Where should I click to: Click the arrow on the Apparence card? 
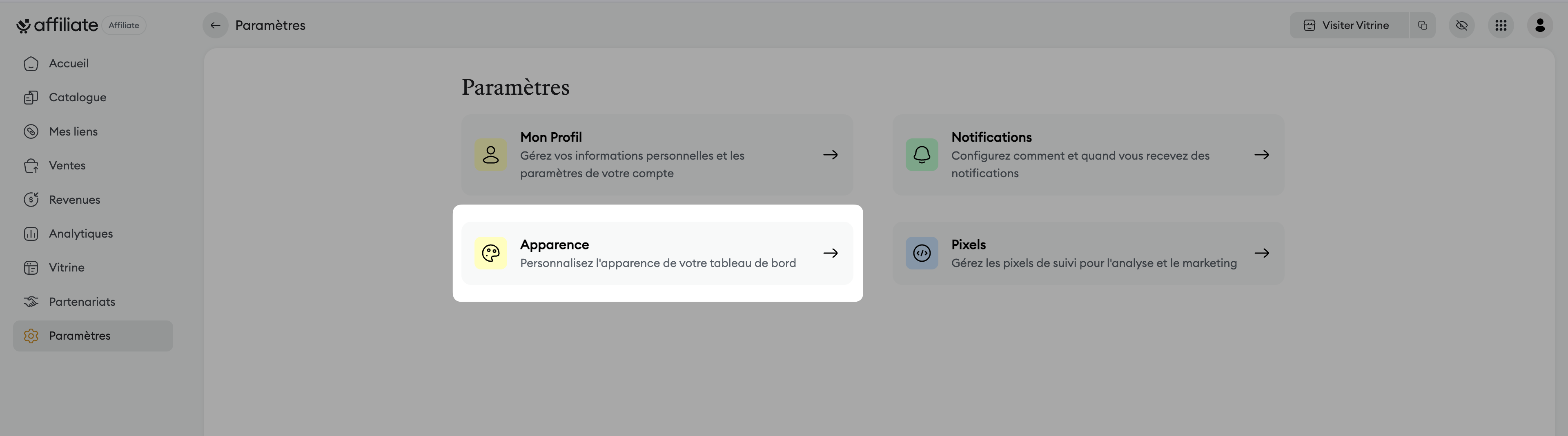coord(830,254)
